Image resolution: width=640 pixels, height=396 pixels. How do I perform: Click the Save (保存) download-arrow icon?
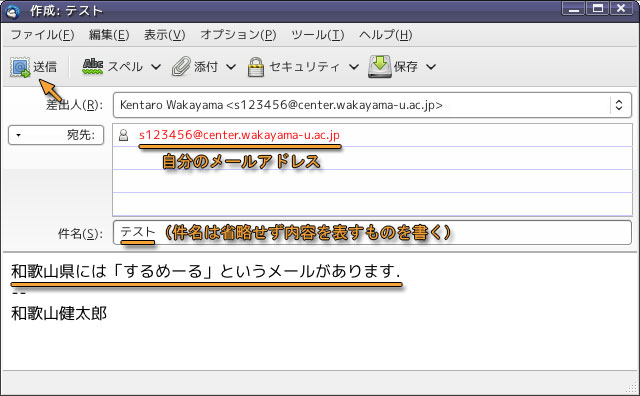380,67
